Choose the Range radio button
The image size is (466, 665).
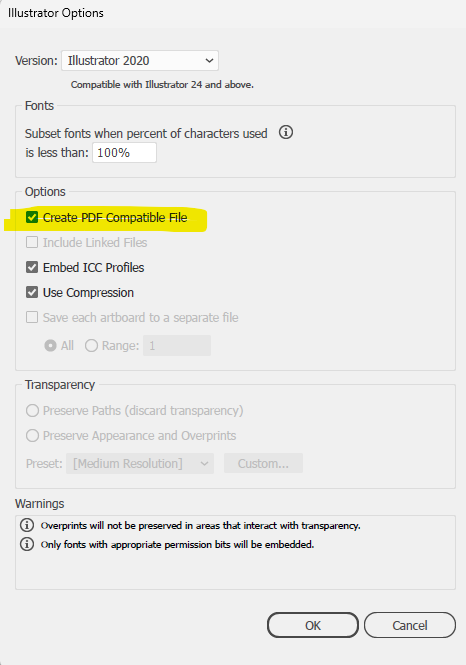pyautogui.click(x=91, y=346)
